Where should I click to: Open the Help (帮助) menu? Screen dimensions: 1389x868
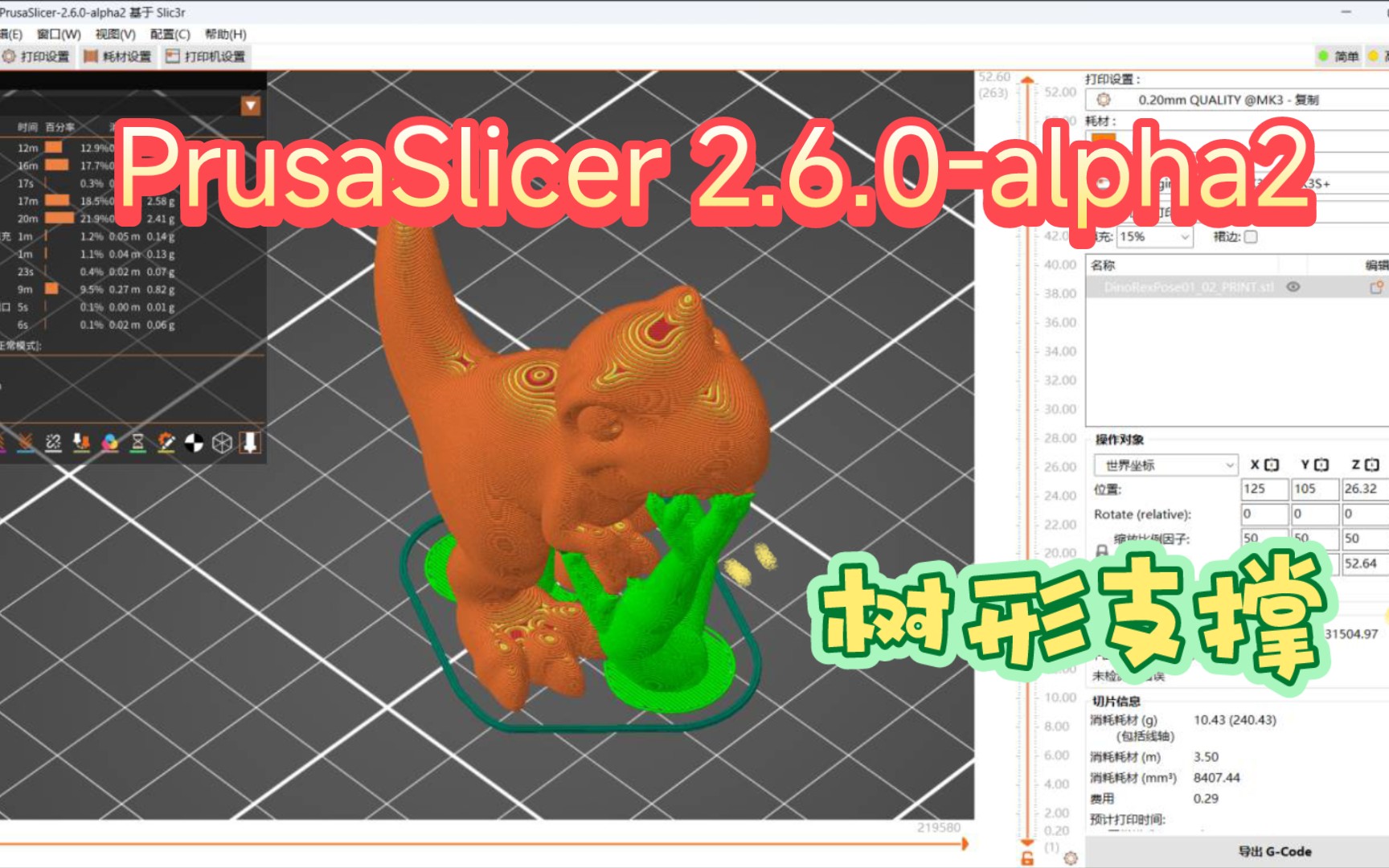pos(225,34)
